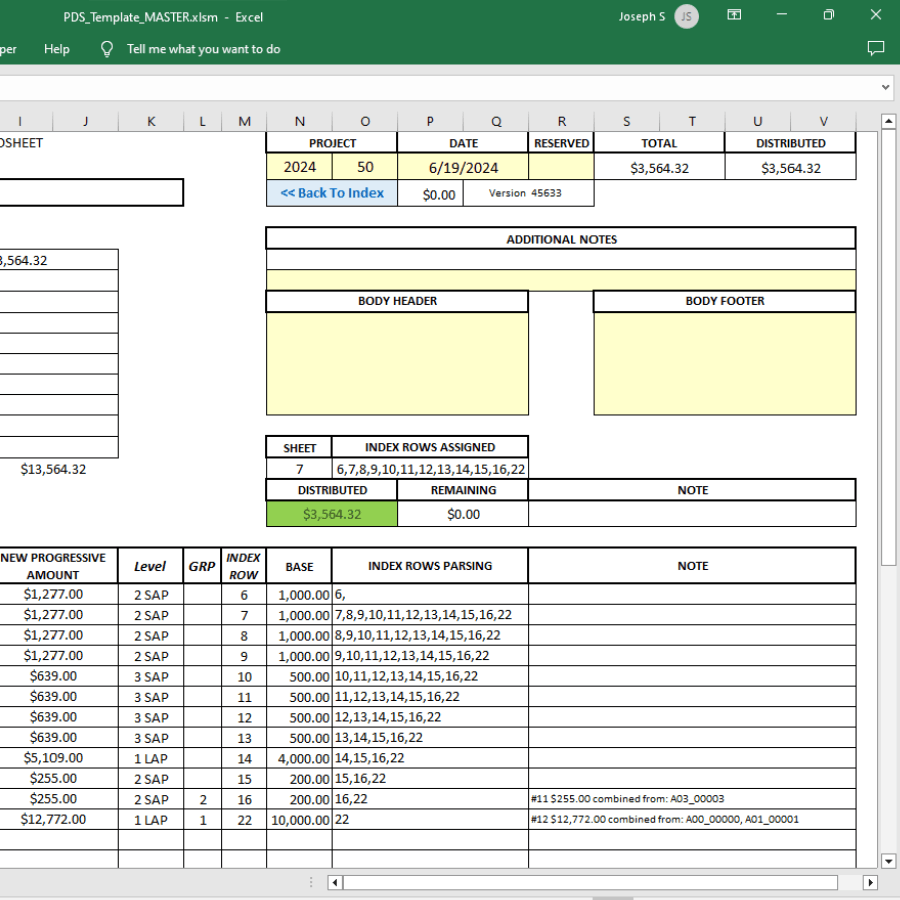Image resolution: width=900 pixels, height=900 pixels.
Task: Click Tell me what you want to do
Action: 203,49
